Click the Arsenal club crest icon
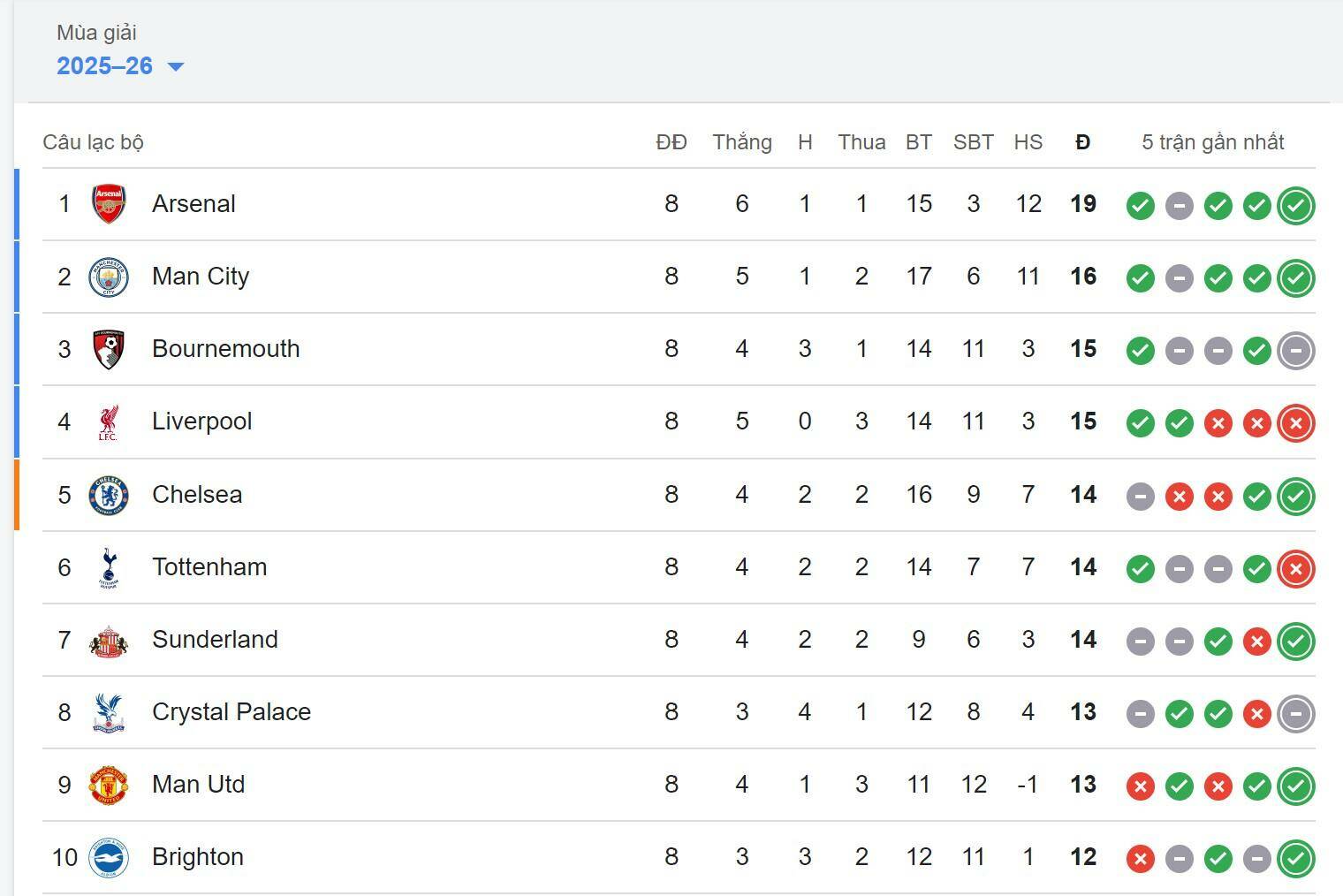 (109, 204)
